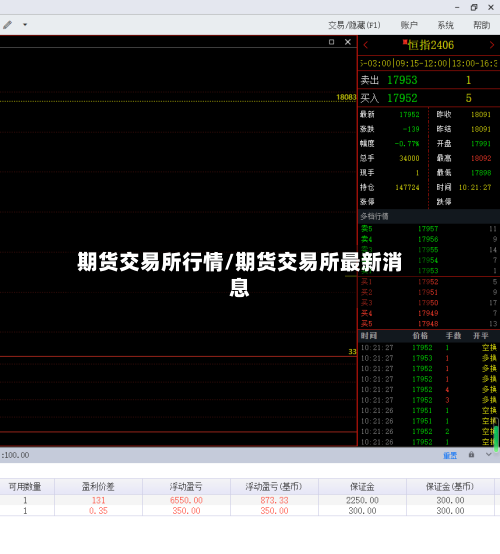The image size is (500, 554).
Task: Switch to previous contract with left arrow
Action: pos(366,45)
